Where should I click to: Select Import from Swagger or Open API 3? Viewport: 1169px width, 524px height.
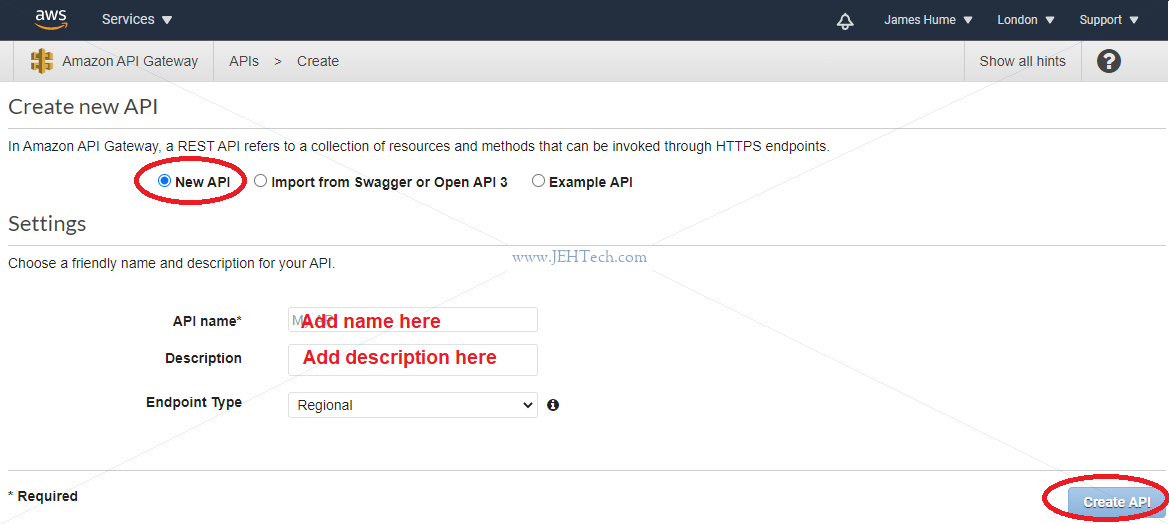[x=260, y=181]
